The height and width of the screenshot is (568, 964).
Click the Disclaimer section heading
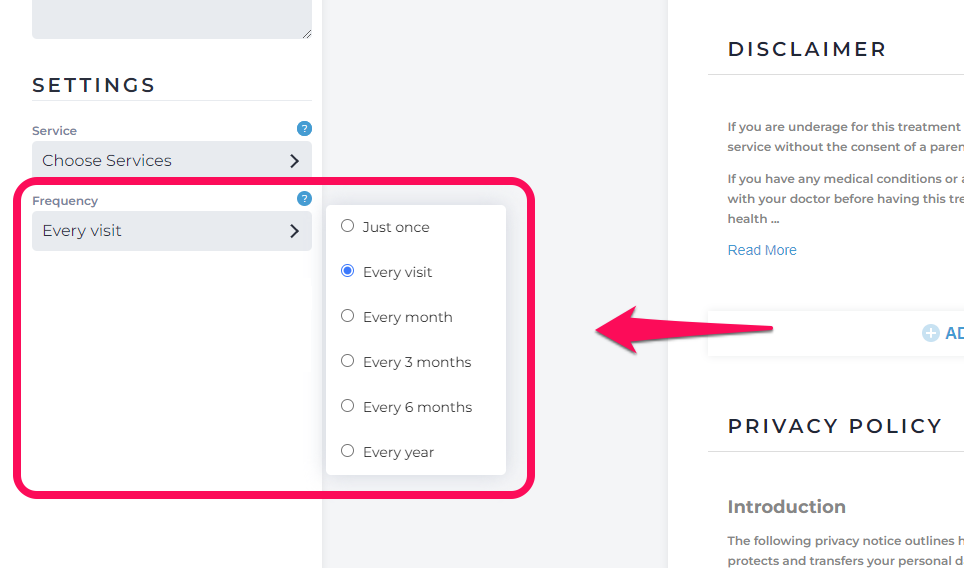tap(807, 49)
